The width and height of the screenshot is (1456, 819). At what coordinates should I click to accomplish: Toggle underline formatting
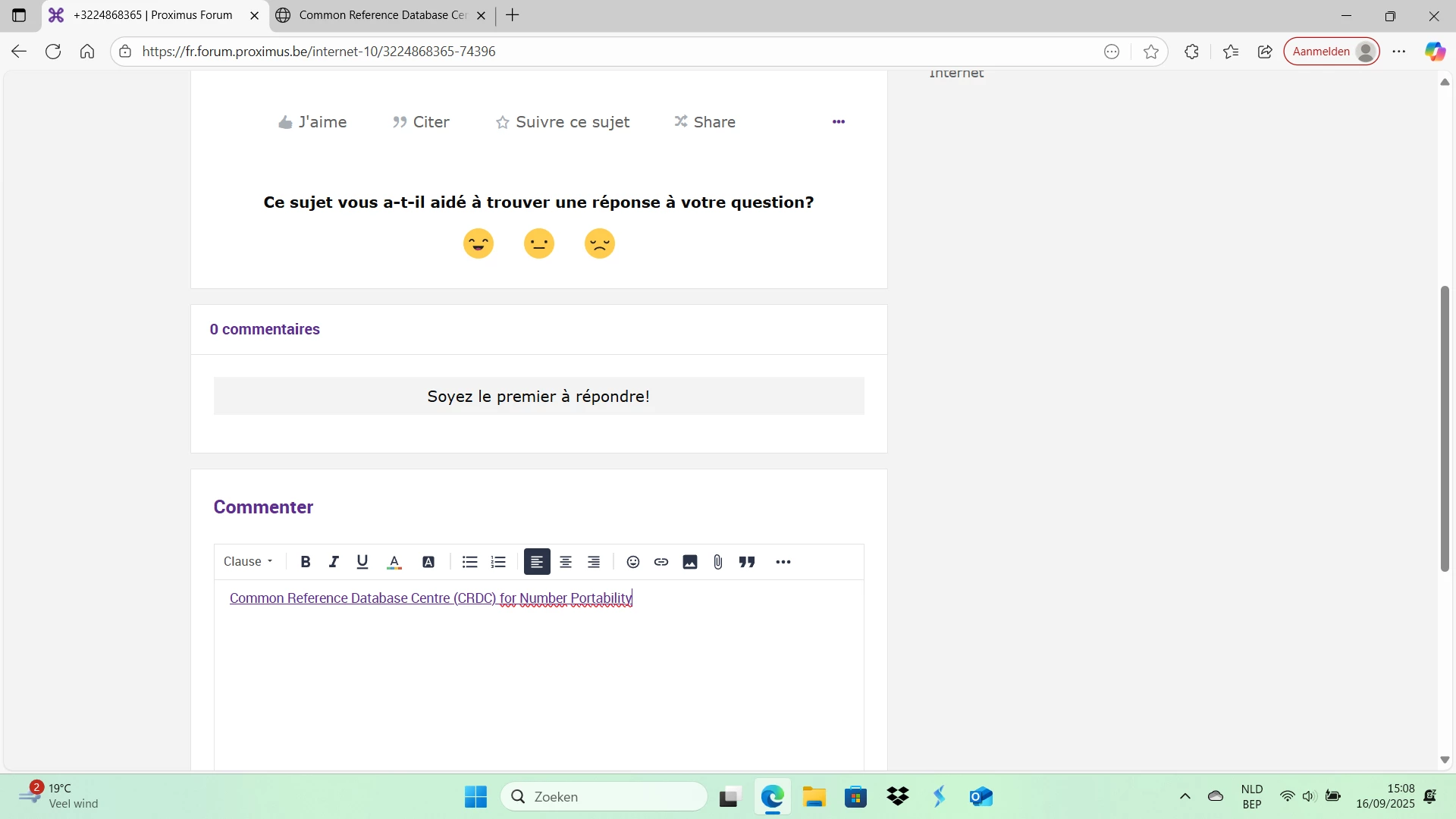(x=362, y=562)
